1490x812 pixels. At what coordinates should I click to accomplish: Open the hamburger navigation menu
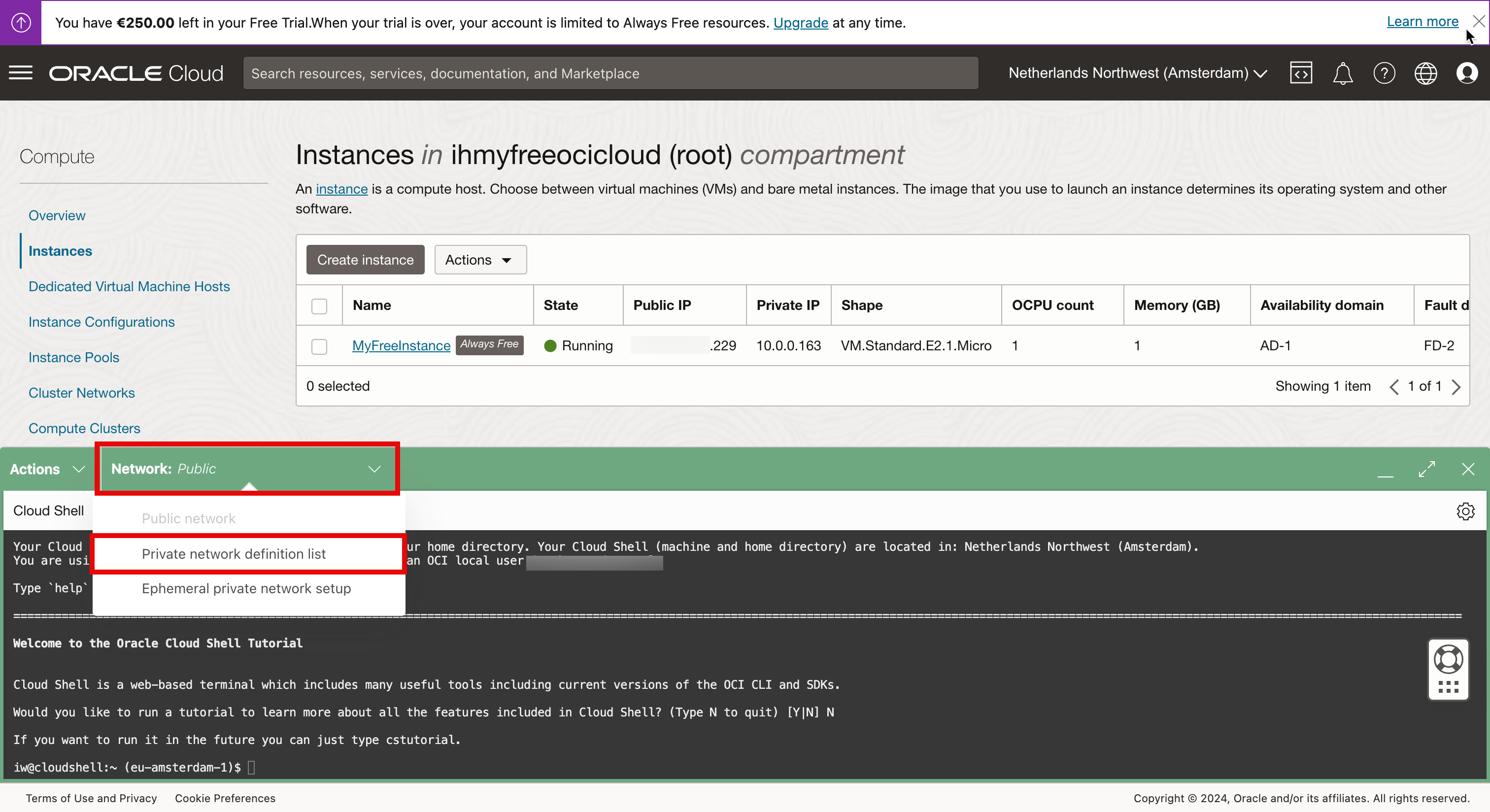pyautogui.click(x=21, y=73)
